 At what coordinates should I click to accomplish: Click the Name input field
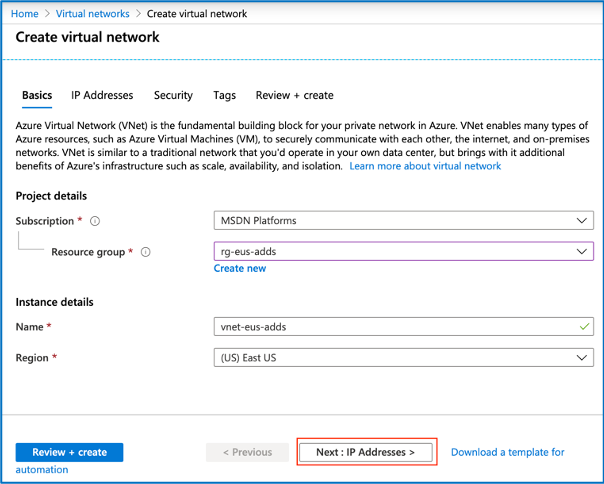tap(390, 327)
